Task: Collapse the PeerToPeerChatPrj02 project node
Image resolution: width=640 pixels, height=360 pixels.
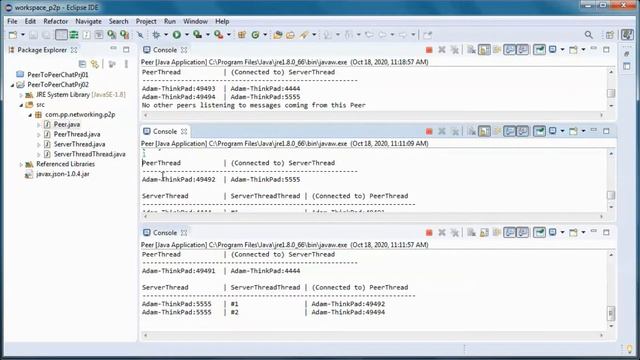Action: 13,85
